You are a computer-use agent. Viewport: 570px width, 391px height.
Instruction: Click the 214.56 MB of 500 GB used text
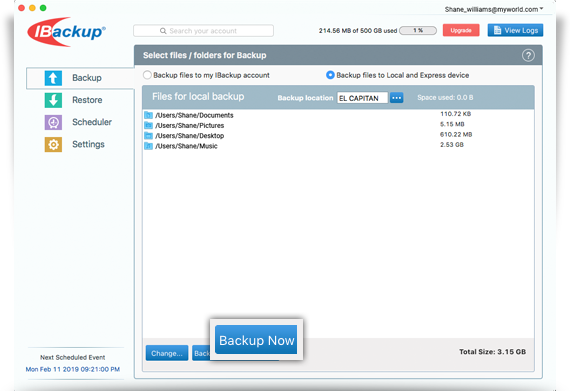click(x=358, y=31)
